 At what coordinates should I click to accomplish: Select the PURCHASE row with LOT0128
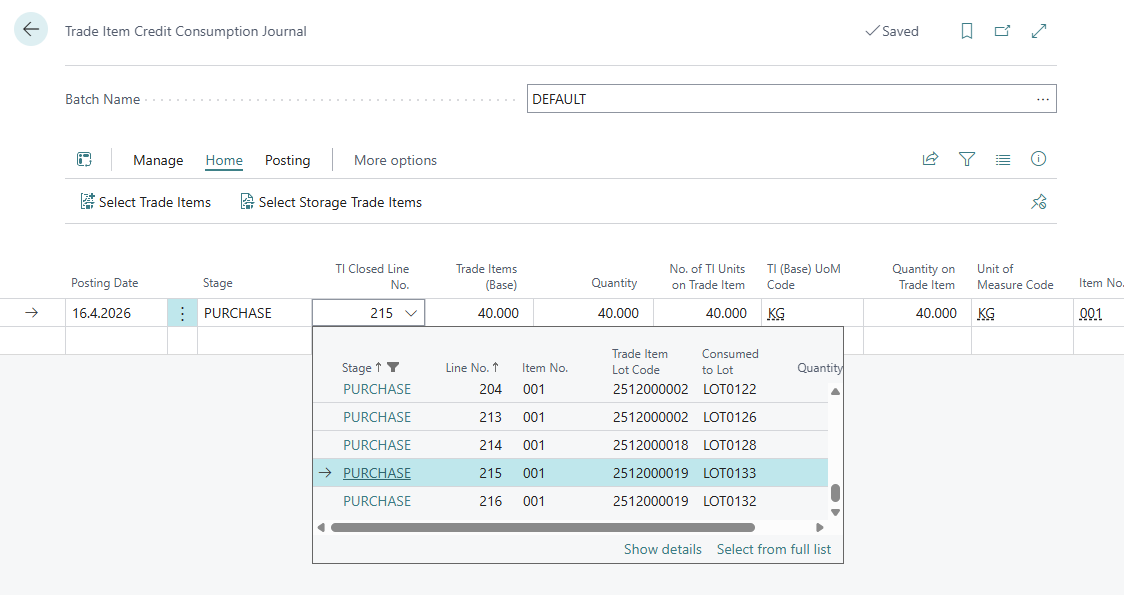point(571,445)
